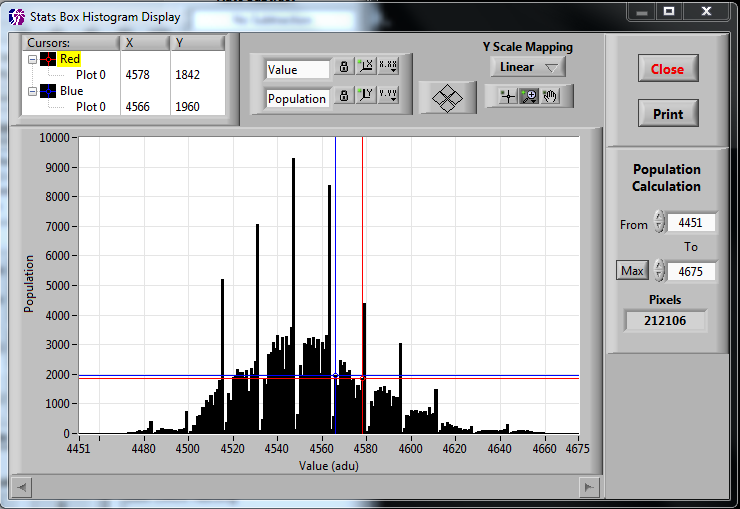Click the Population axis name field
This screenshot has height=509, width=740.
[x=297, y=99]
